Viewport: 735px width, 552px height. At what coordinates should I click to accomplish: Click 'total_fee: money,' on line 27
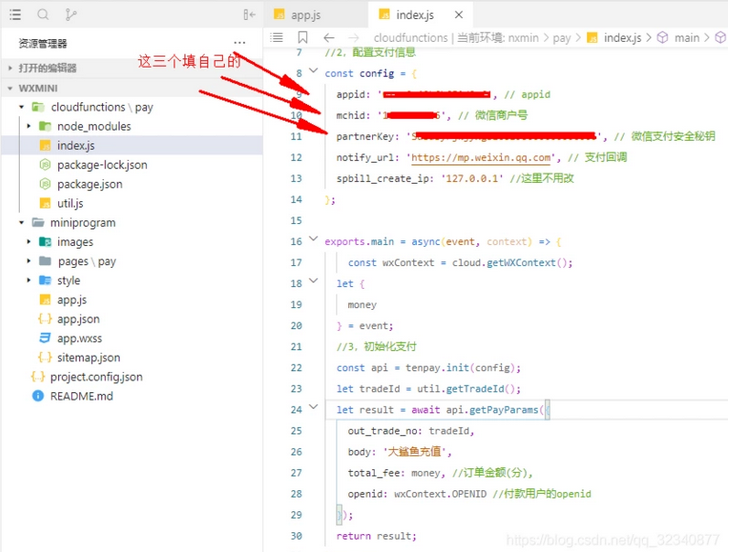click(397, 473)
